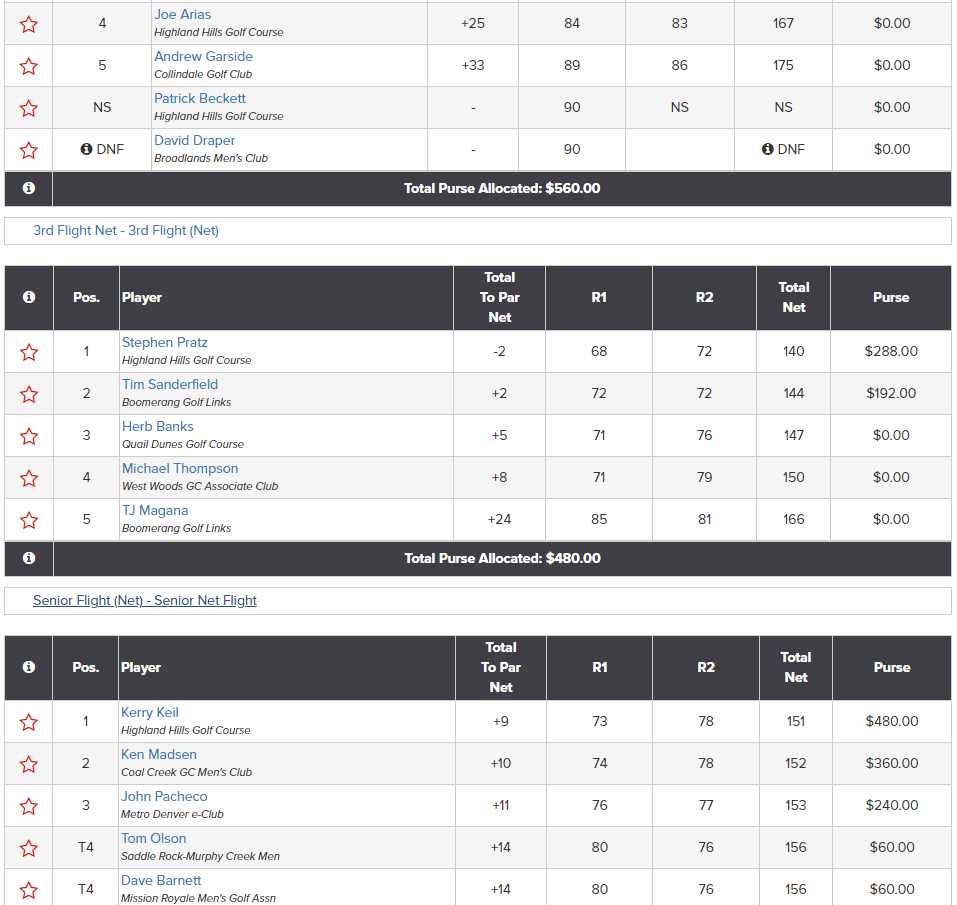Screen dimensions: 957x905
Task: Click info icon in 3rd Flight header
Action: [29, 297]
